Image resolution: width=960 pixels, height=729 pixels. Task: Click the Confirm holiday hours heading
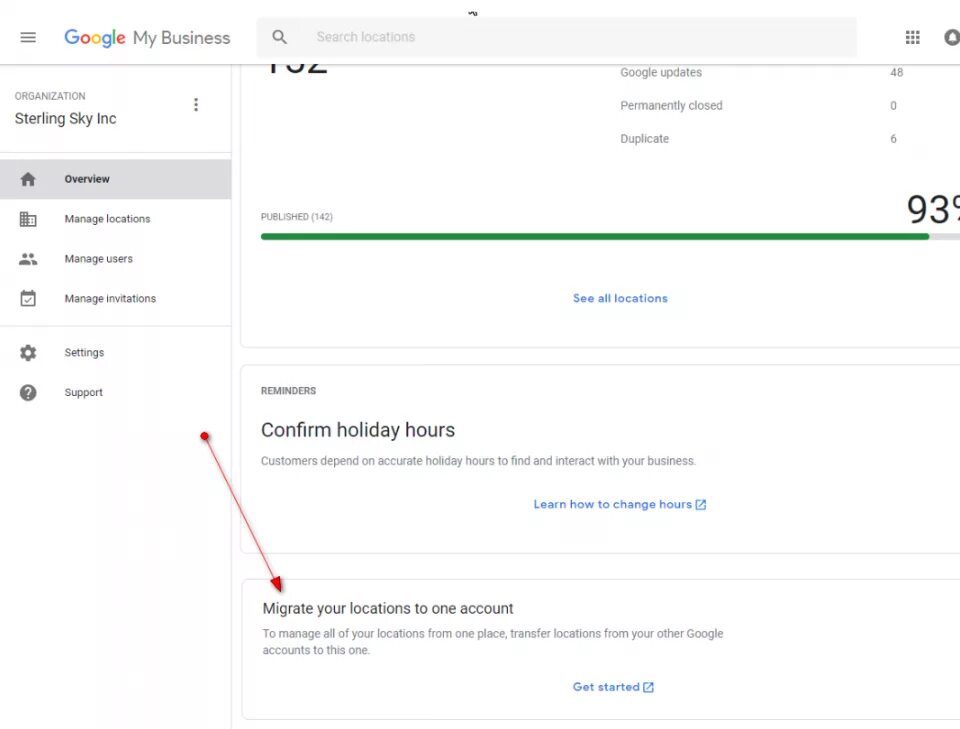[358, 430]
